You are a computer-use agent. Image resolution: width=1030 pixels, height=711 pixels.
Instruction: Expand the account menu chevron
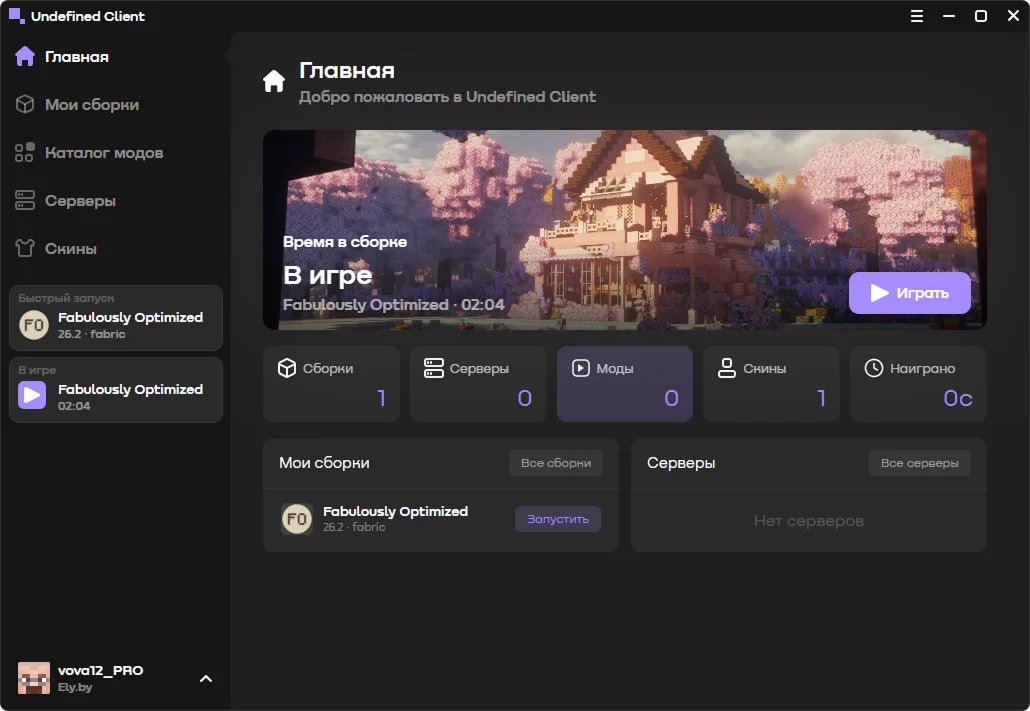coord(206,679)
